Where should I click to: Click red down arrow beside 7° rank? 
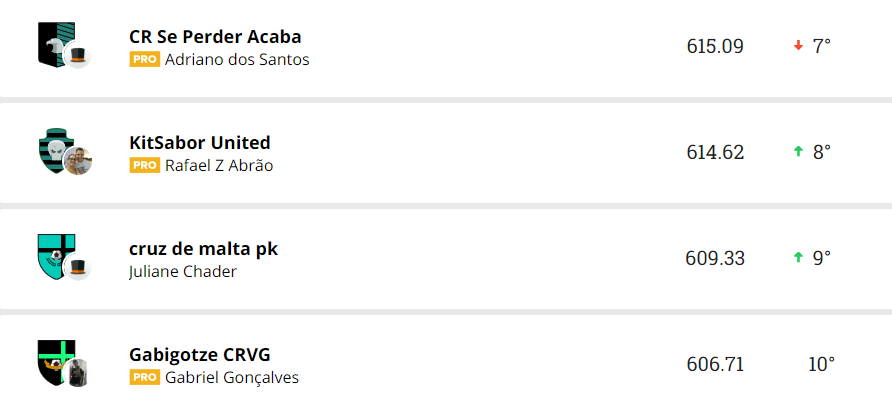[x=798, y=46]
